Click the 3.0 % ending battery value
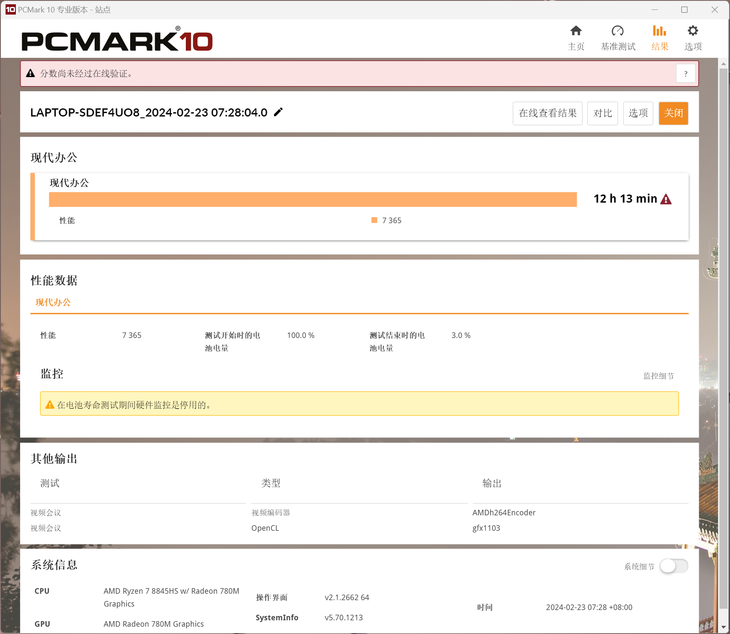 [x=461, y=335]
